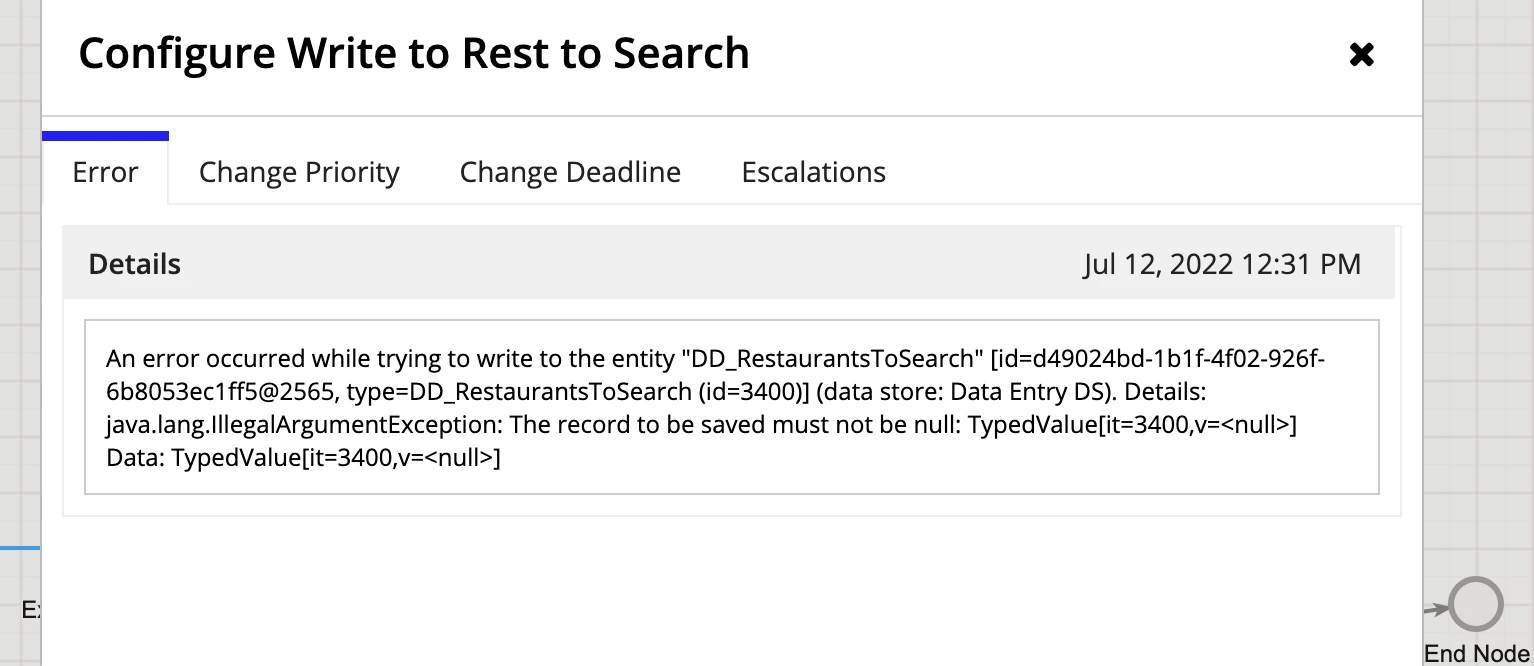Click the process canvas grid above End Node
This screenshot has width=1534, height=666.
pos(1478,300)
